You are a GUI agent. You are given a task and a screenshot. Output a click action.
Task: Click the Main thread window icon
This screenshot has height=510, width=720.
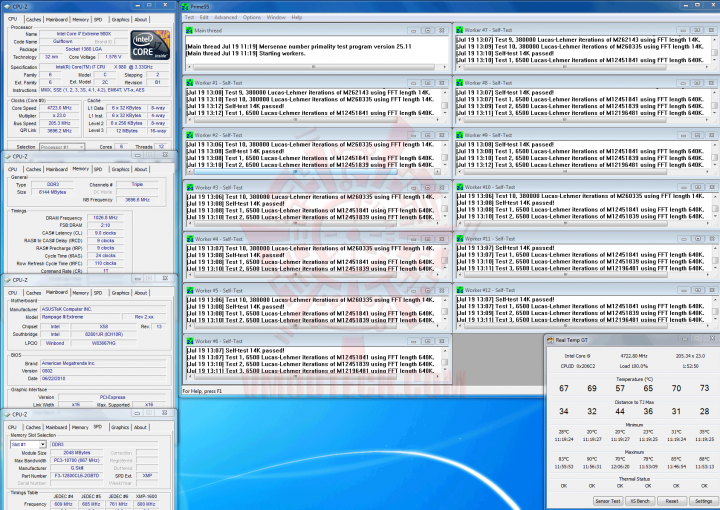190,30
